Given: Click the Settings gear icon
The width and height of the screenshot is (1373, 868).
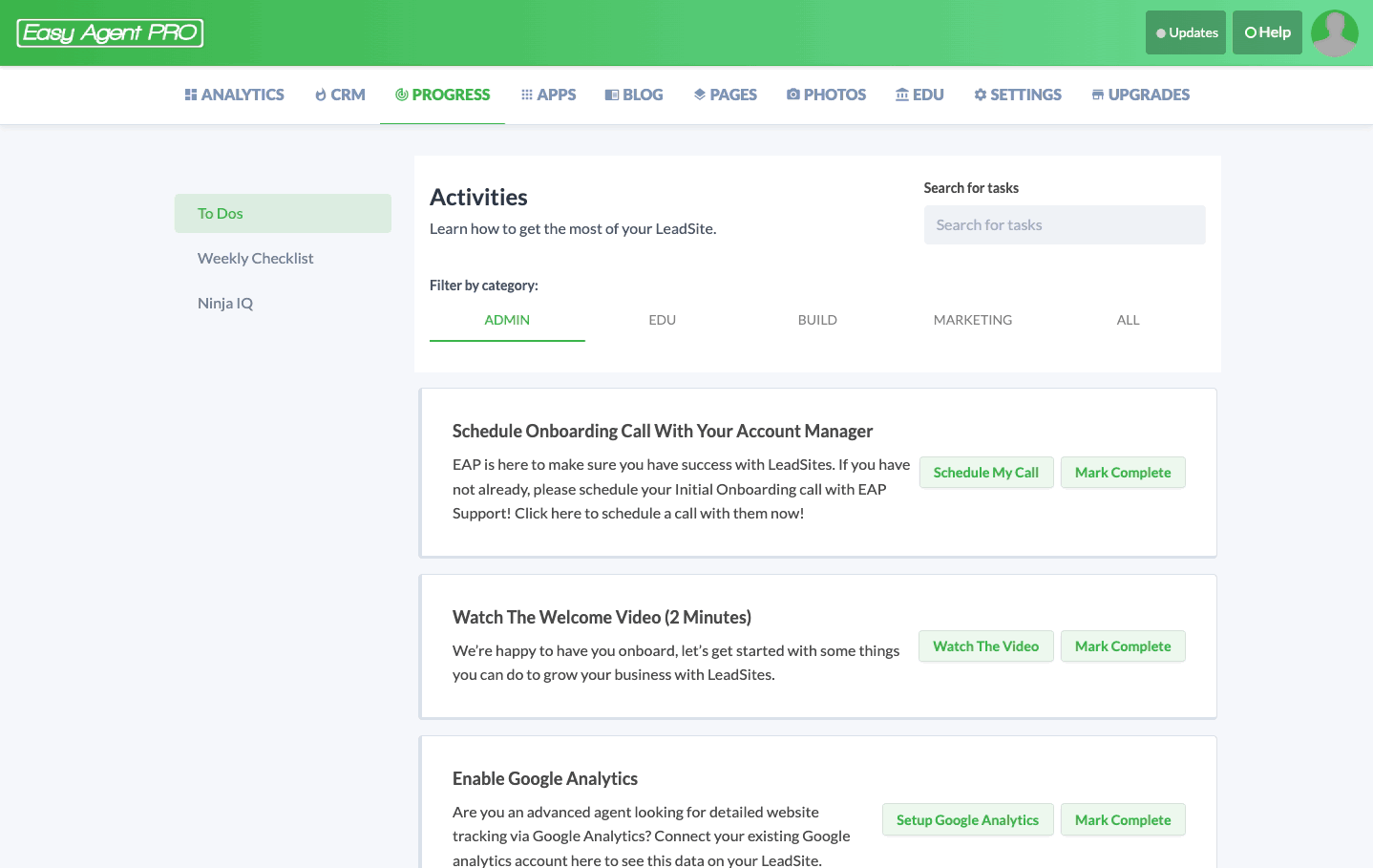Looking at the screenshot, I should click(x=981, y=95).
